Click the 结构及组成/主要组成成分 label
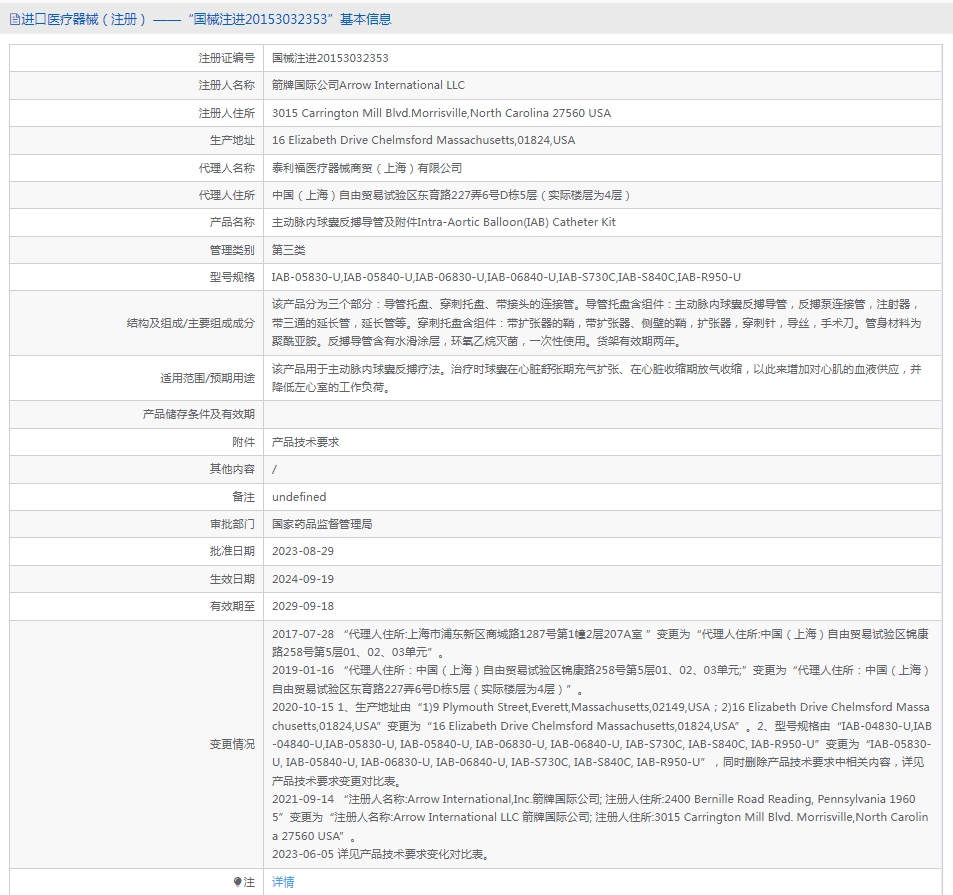The height and width of the screenshot is (895, 953). 190,323
